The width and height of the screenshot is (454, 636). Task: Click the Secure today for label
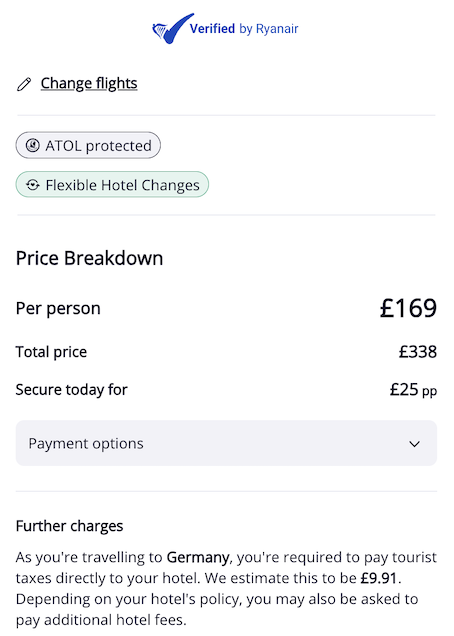pos(71,390)
